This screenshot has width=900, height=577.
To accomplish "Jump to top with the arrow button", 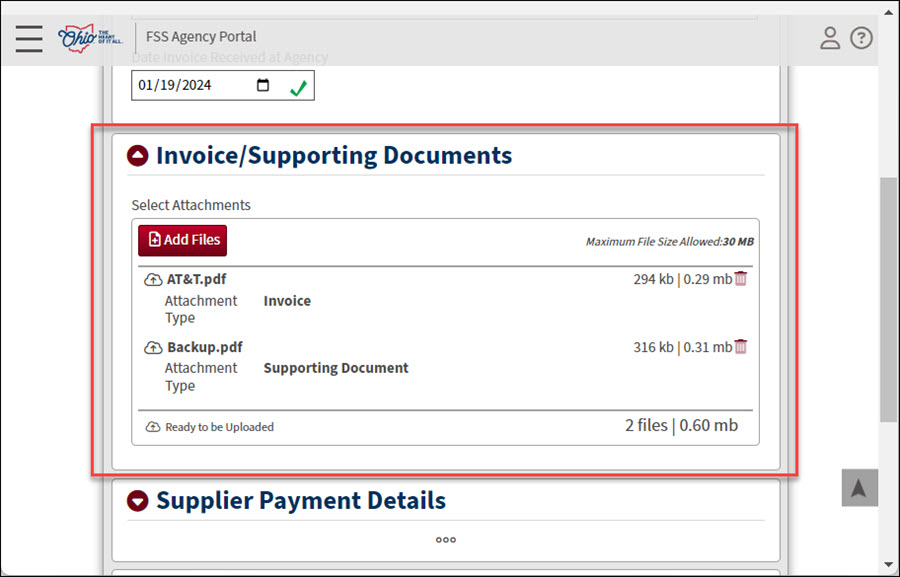I will point(859,488).
